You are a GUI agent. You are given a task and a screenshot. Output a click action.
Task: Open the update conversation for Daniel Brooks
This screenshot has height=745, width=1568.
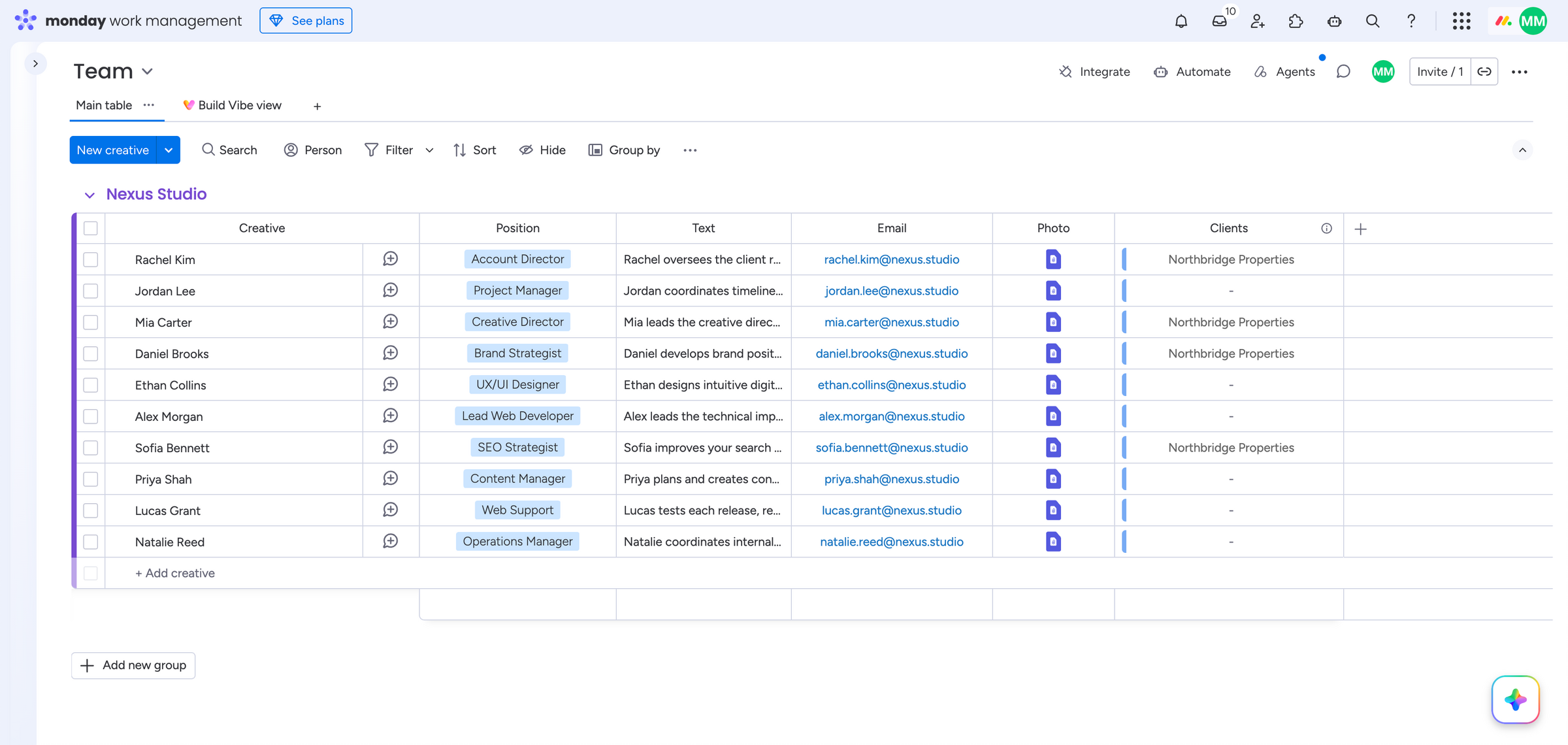point(390,353)
